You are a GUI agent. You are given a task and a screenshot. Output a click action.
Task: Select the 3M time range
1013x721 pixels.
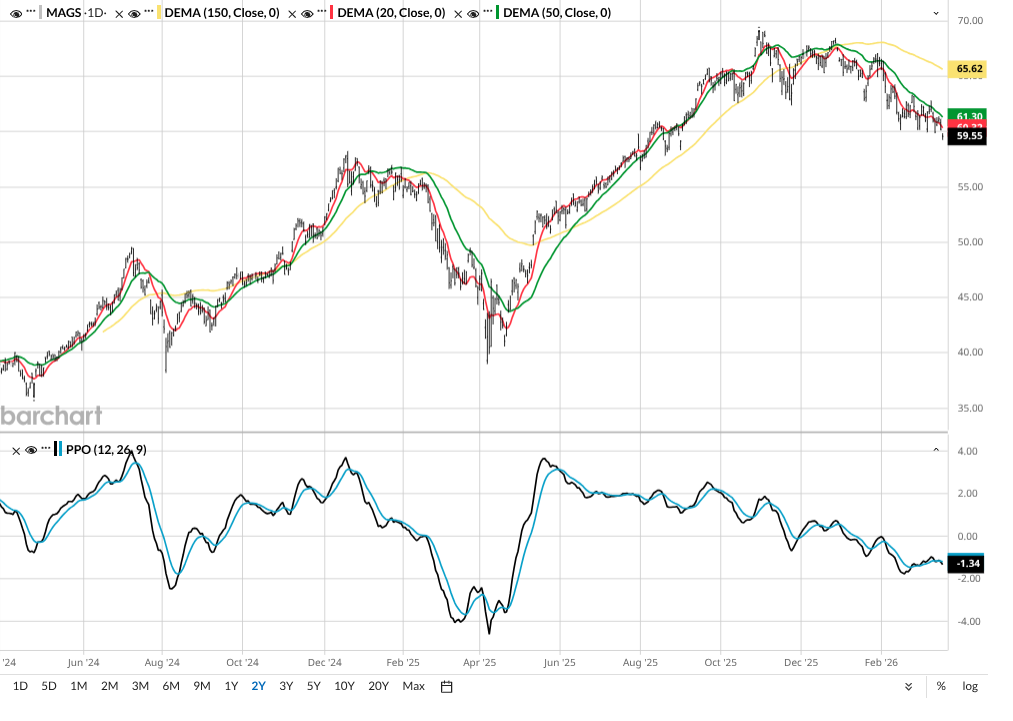pos(140,686)
